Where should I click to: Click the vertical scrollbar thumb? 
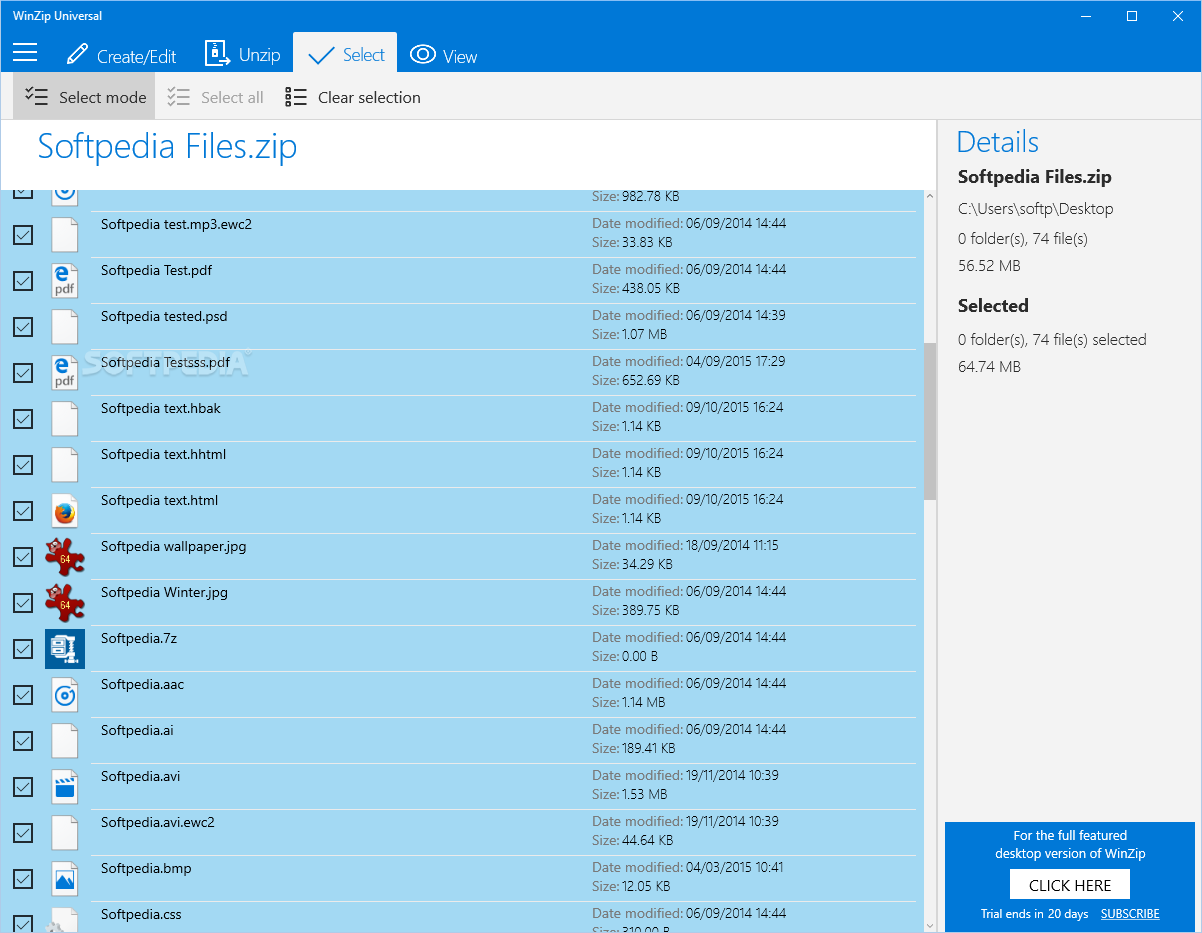(930, 421)
